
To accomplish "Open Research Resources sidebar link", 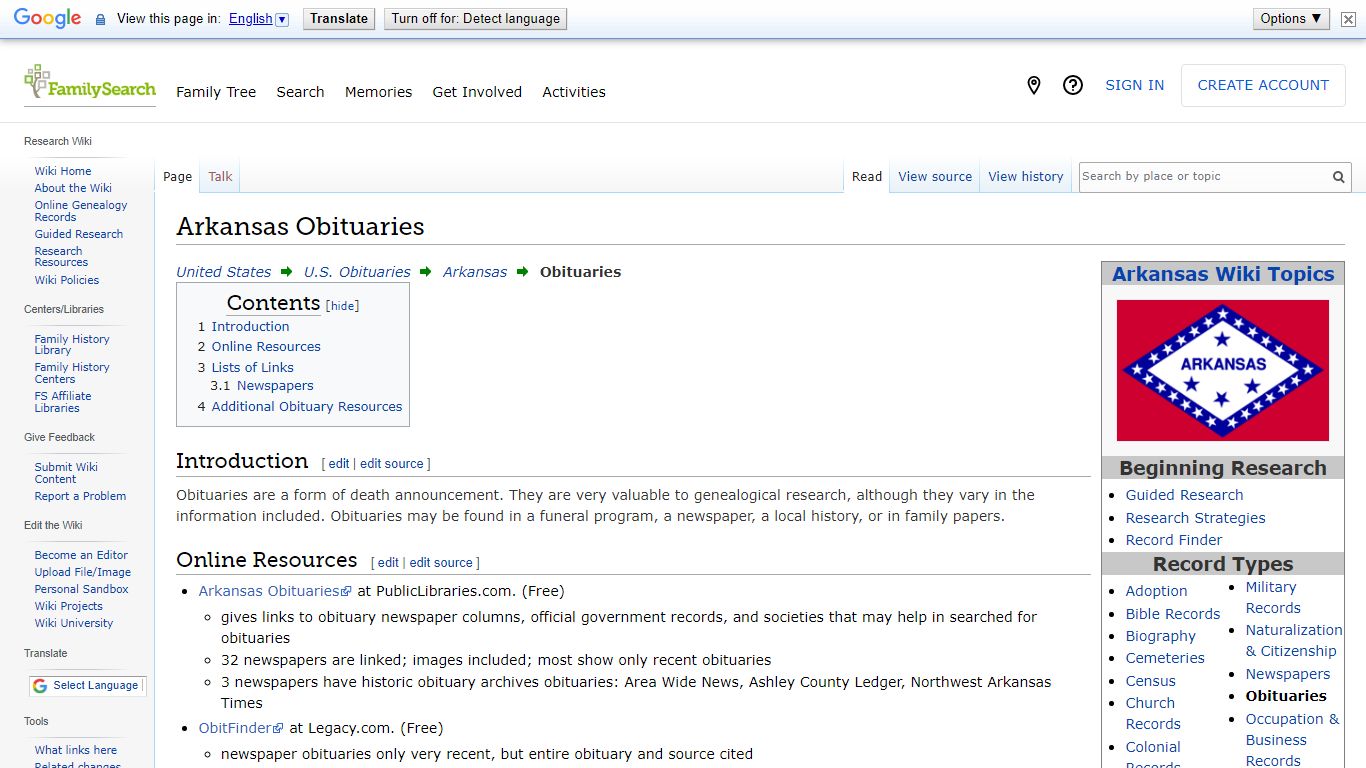I will pos(61,257).
